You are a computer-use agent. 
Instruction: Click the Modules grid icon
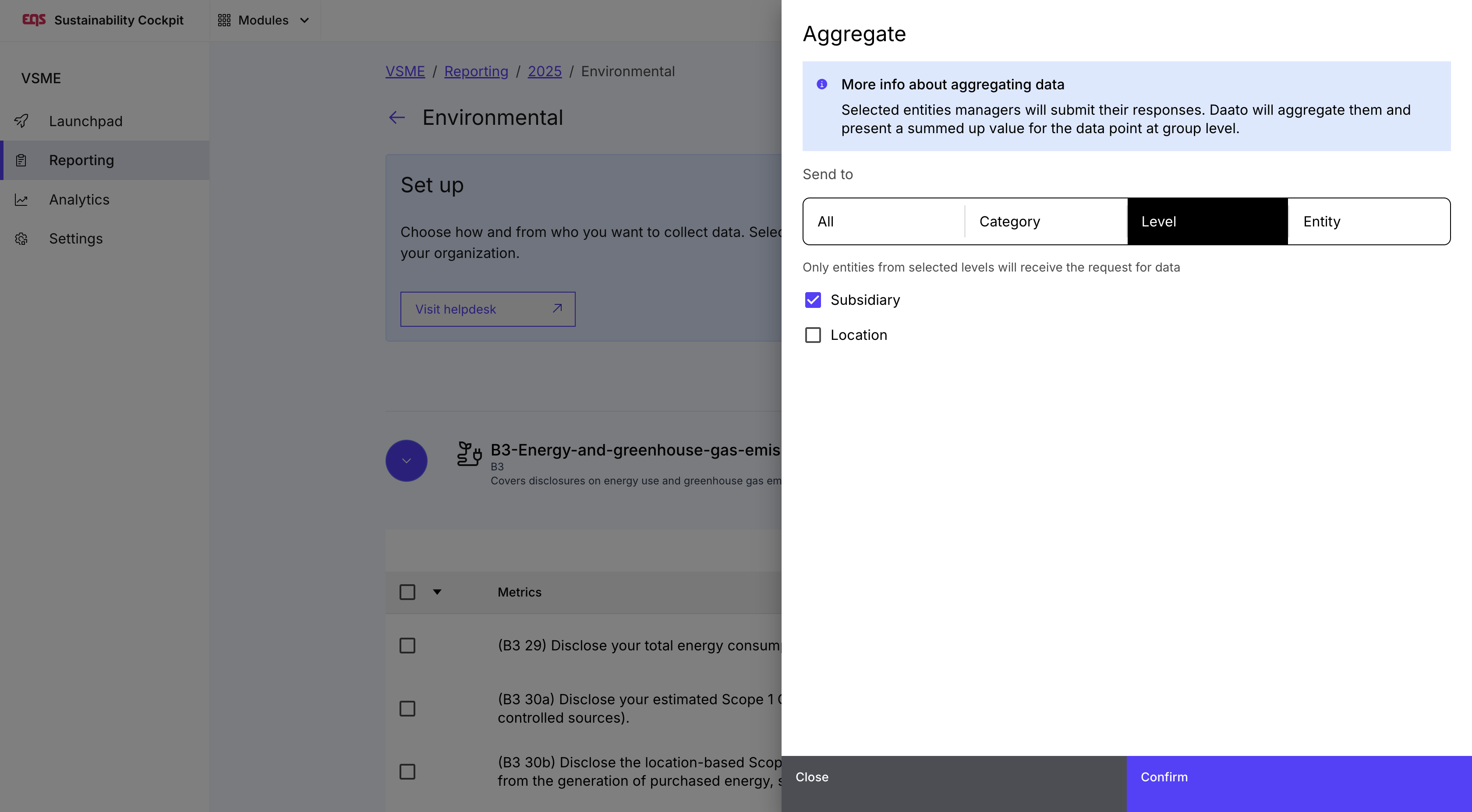tap(224, 21)
